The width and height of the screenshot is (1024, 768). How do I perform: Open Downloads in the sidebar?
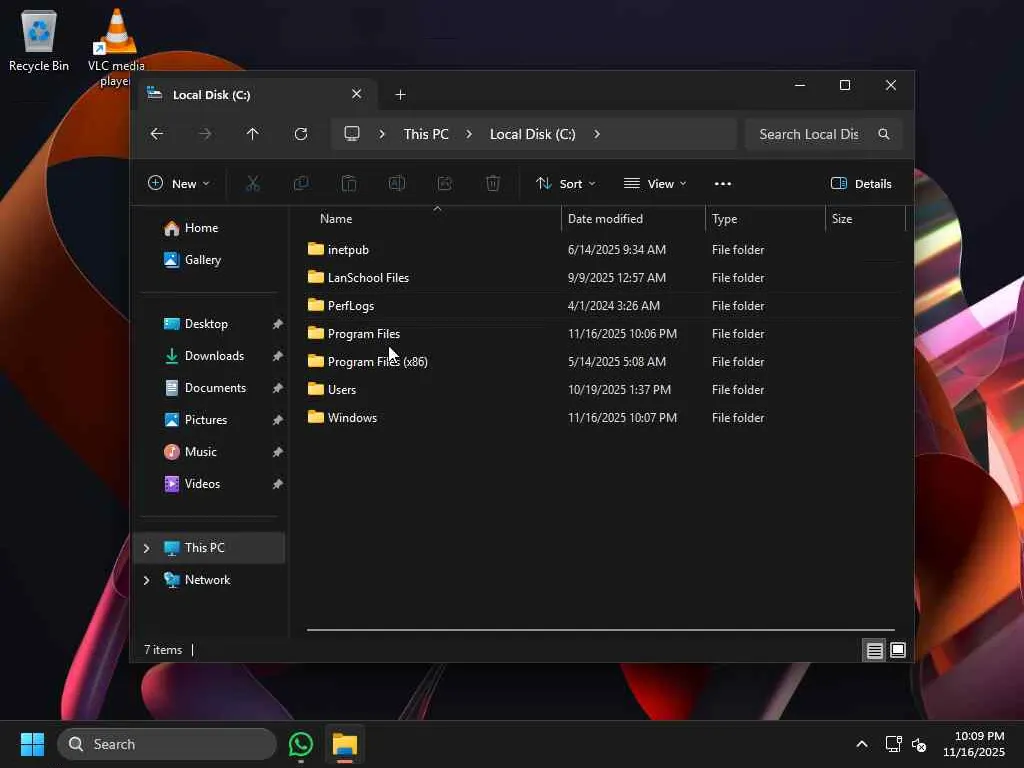pos(214,356)
